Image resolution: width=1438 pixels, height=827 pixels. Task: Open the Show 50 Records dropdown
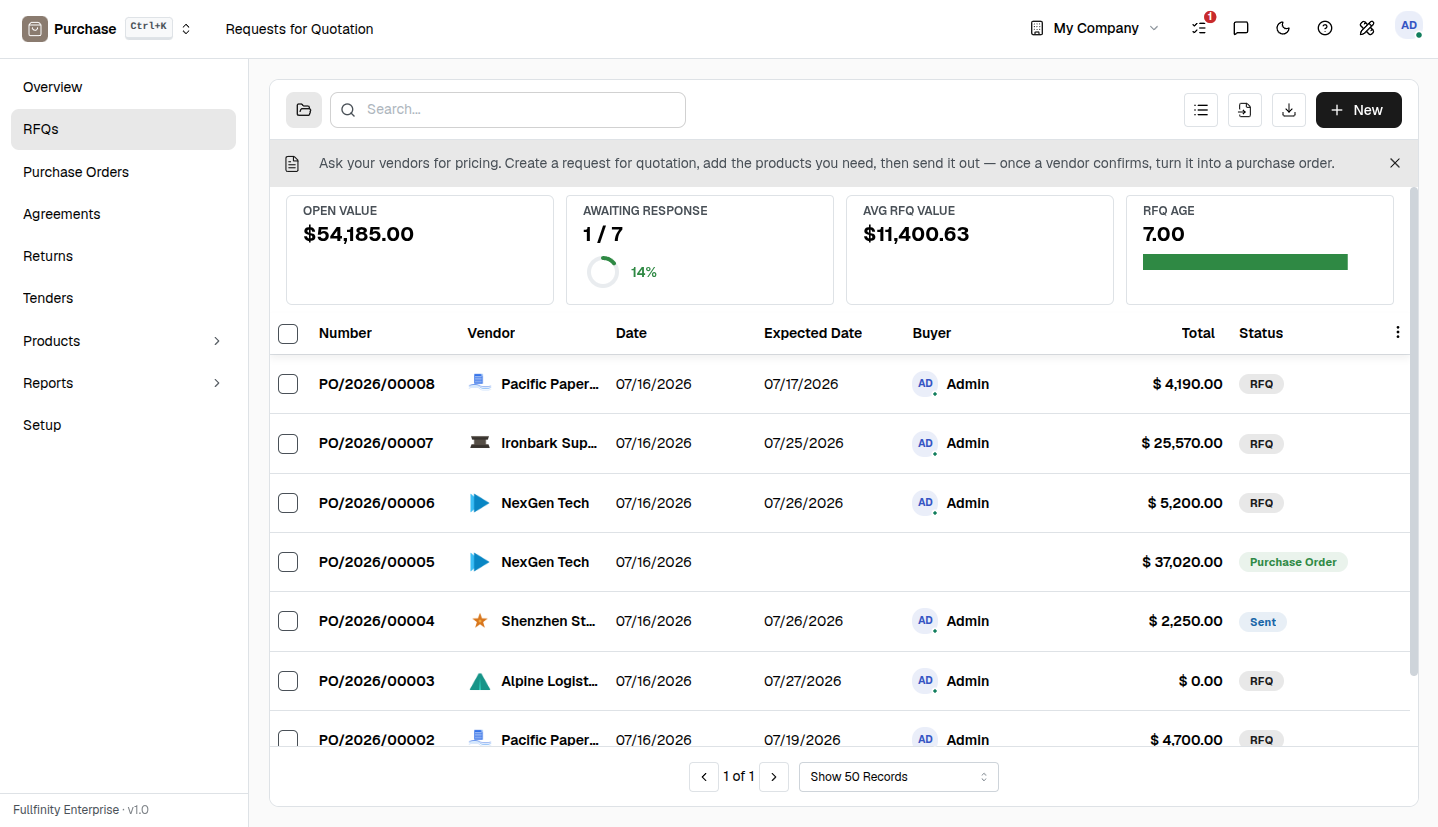899,777
